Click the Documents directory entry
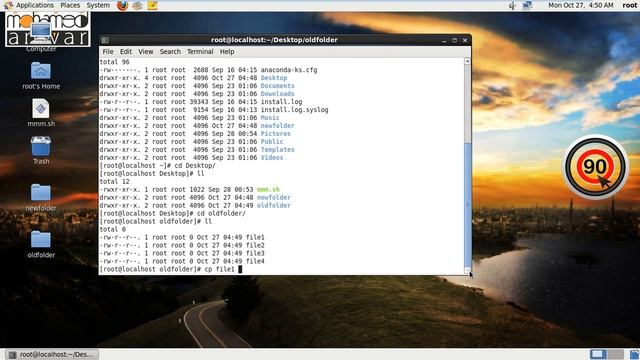 (278, 86)
